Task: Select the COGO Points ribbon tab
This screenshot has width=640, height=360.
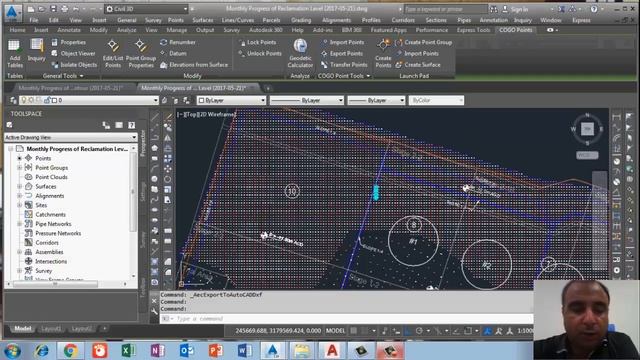Action: 516,30
